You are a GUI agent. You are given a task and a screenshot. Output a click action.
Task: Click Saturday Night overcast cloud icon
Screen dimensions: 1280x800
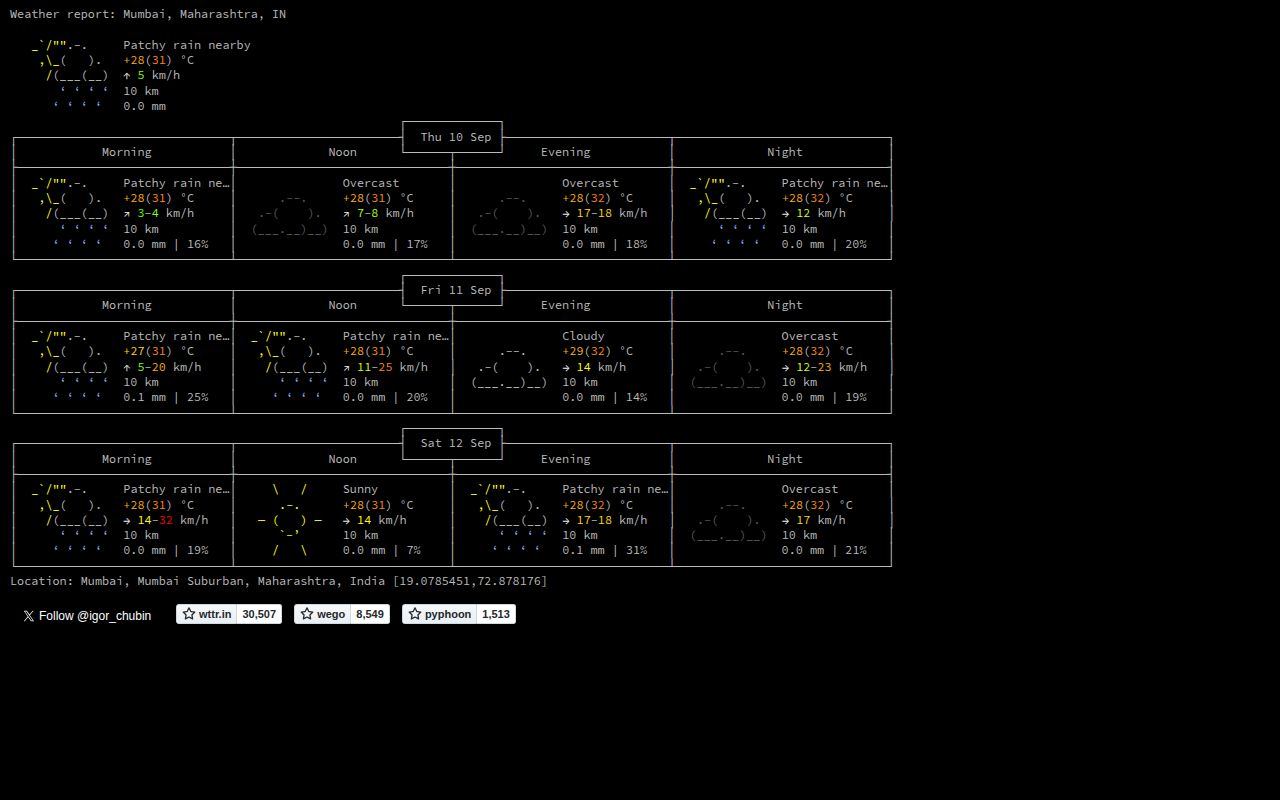click(728, 519)
